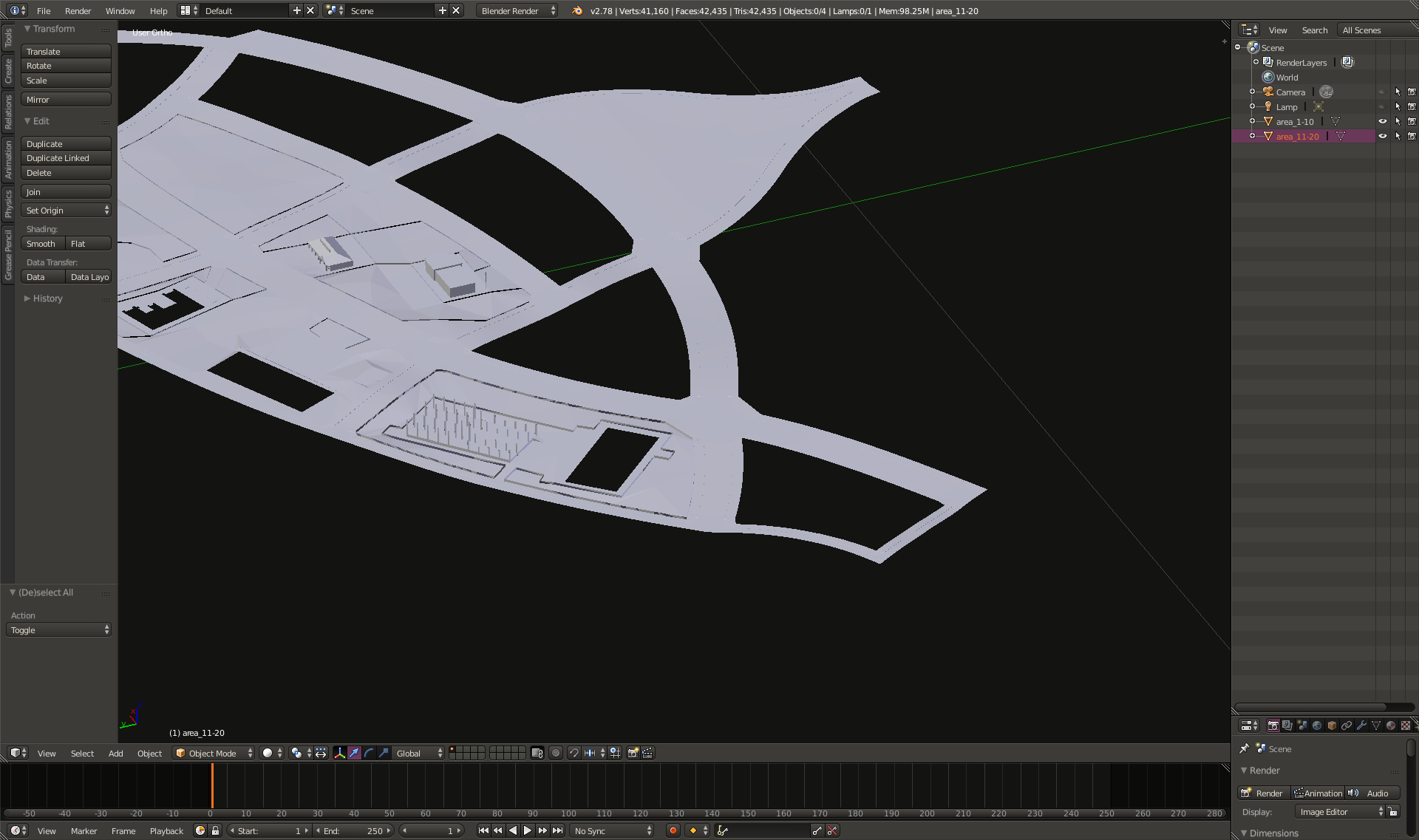This screenshot has width=1419, height=840.
Task: Click the timeline play button
Action: (x=528, y=830)
